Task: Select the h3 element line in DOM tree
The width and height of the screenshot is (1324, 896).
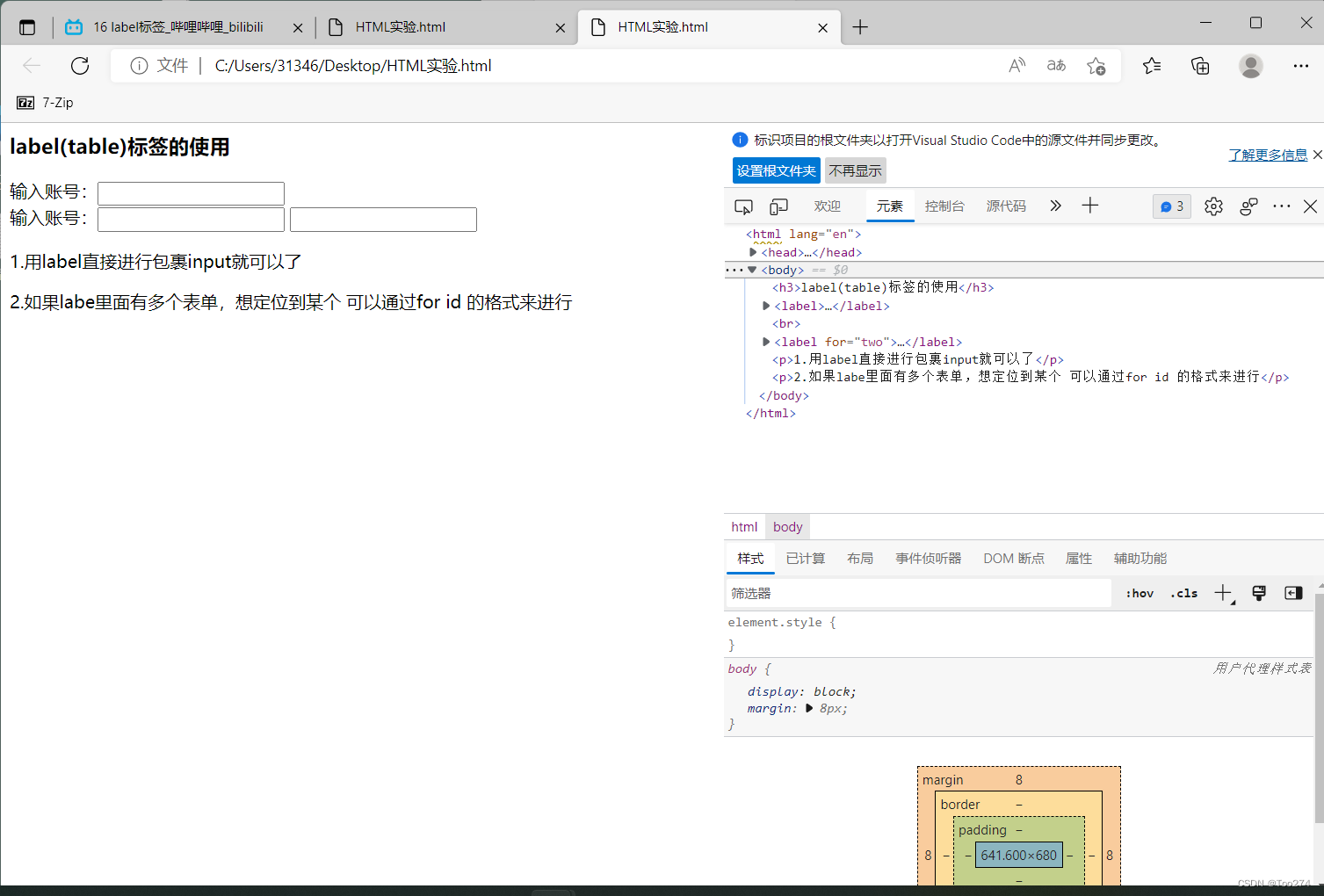Action: (x=883, y=287)
